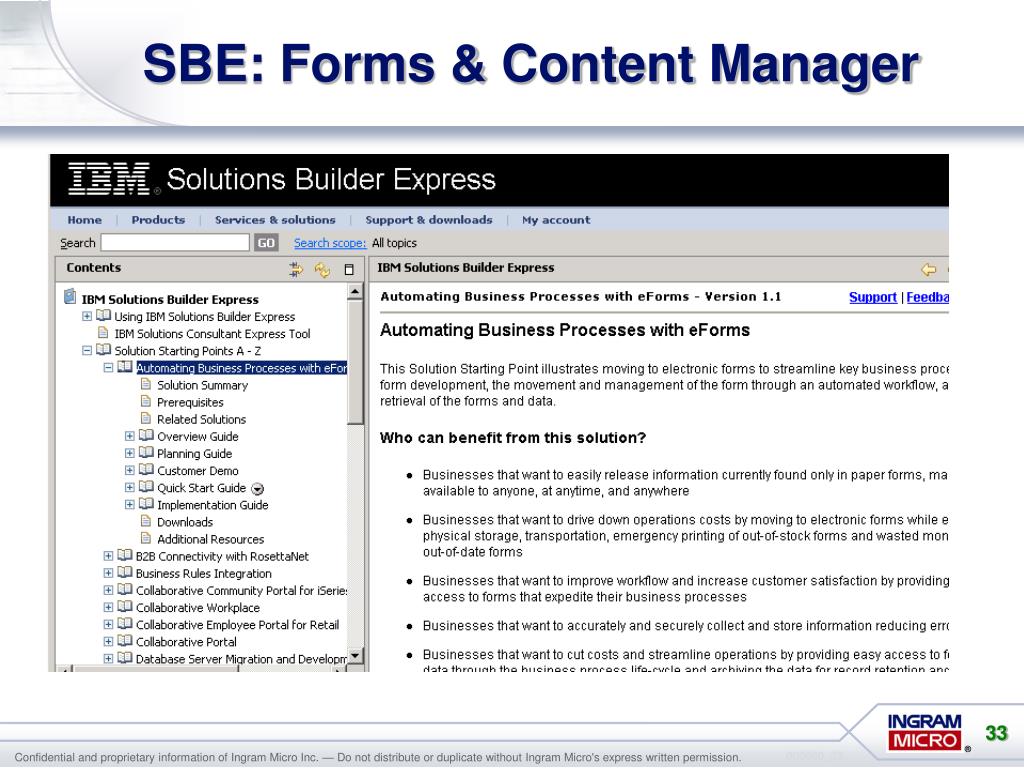Click the book icon beside Implementation Guide
The height and width of the screenshot is (768, 1024).
(146, 504)
